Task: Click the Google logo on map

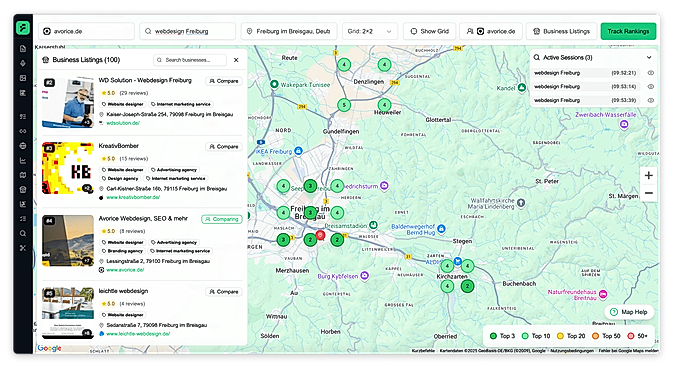Action: click(49, 348)
